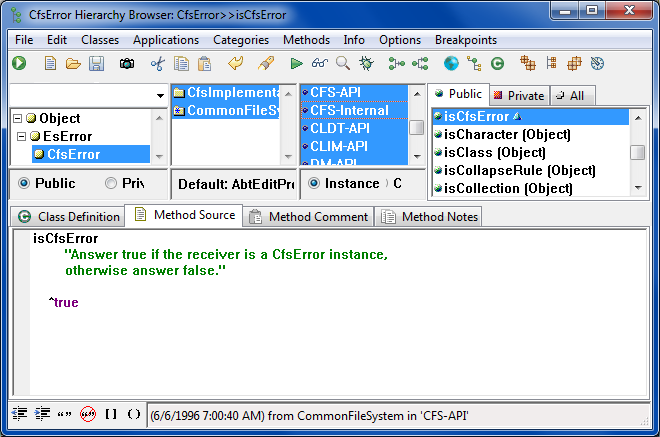Viewport: 660px width, 437px height.
Task: Switch to the Method Comment tab
Action: [309, 217]
